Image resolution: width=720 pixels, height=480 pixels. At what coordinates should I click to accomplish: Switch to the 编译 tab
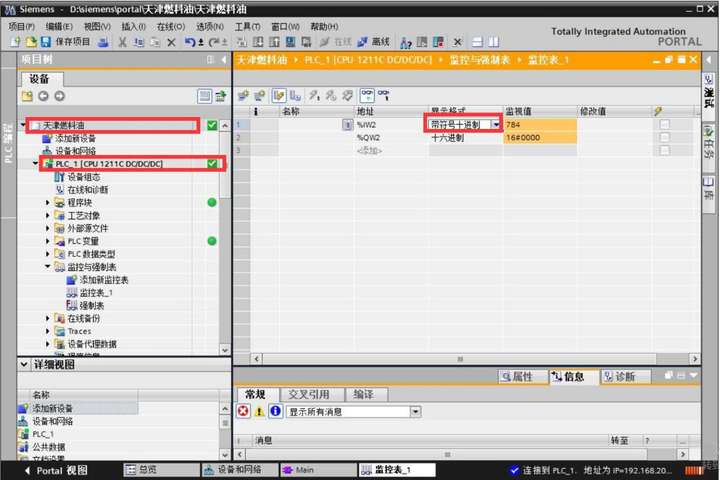(364, 395)
